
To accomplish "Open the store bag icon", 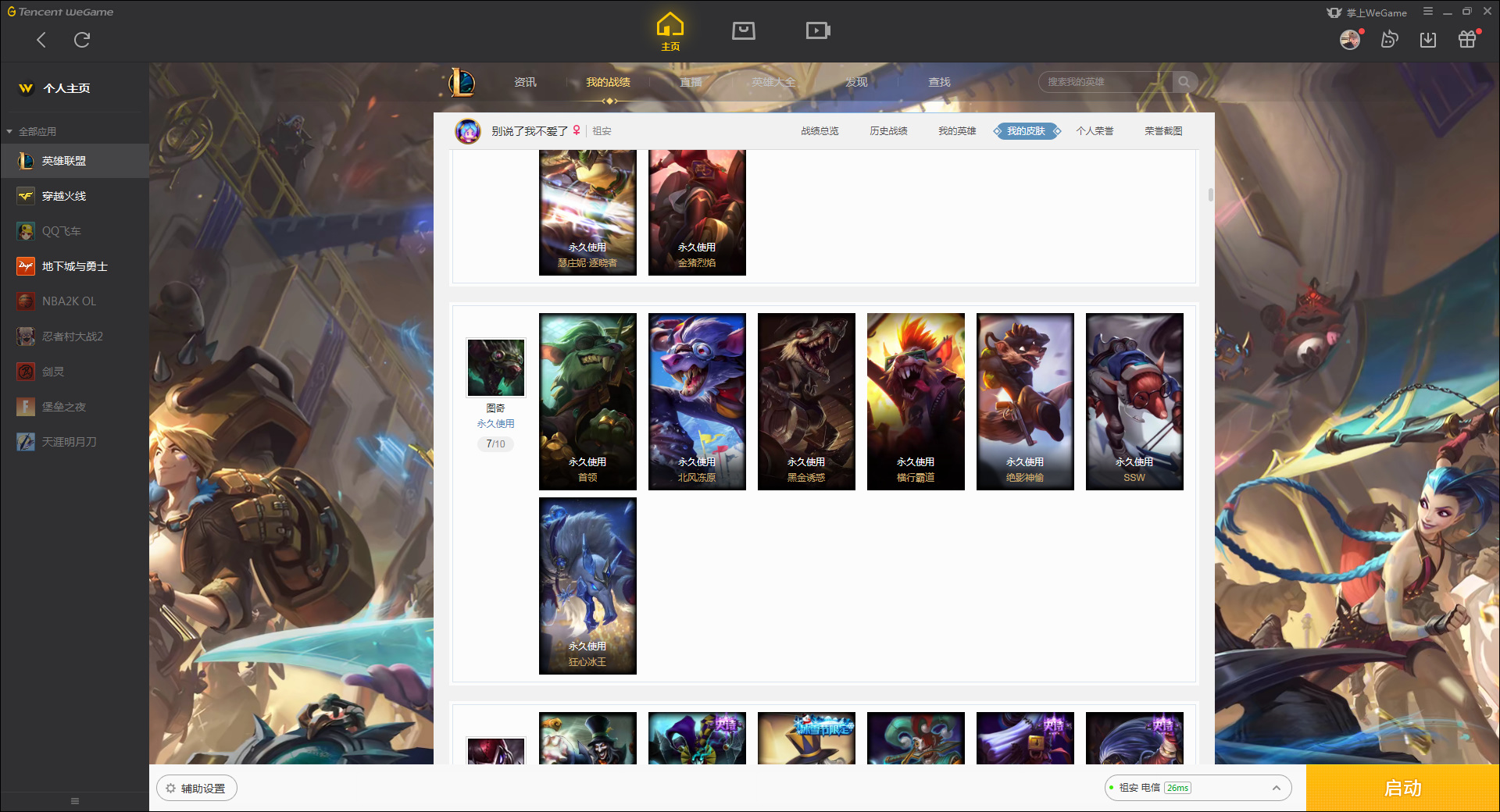I will (x=744, y=30).
